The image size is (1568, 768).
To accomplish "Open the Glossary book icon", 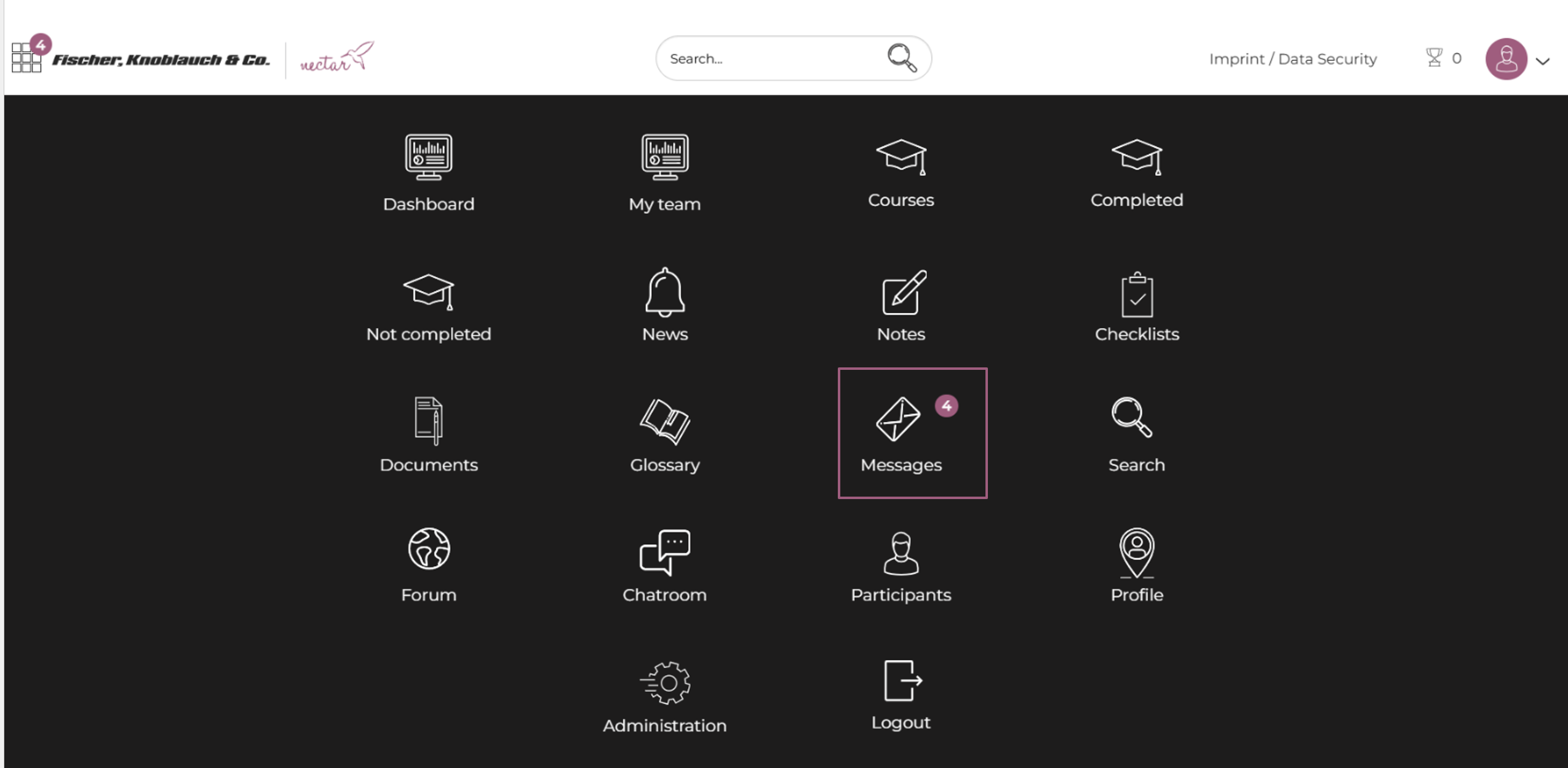I will point(664,421).
